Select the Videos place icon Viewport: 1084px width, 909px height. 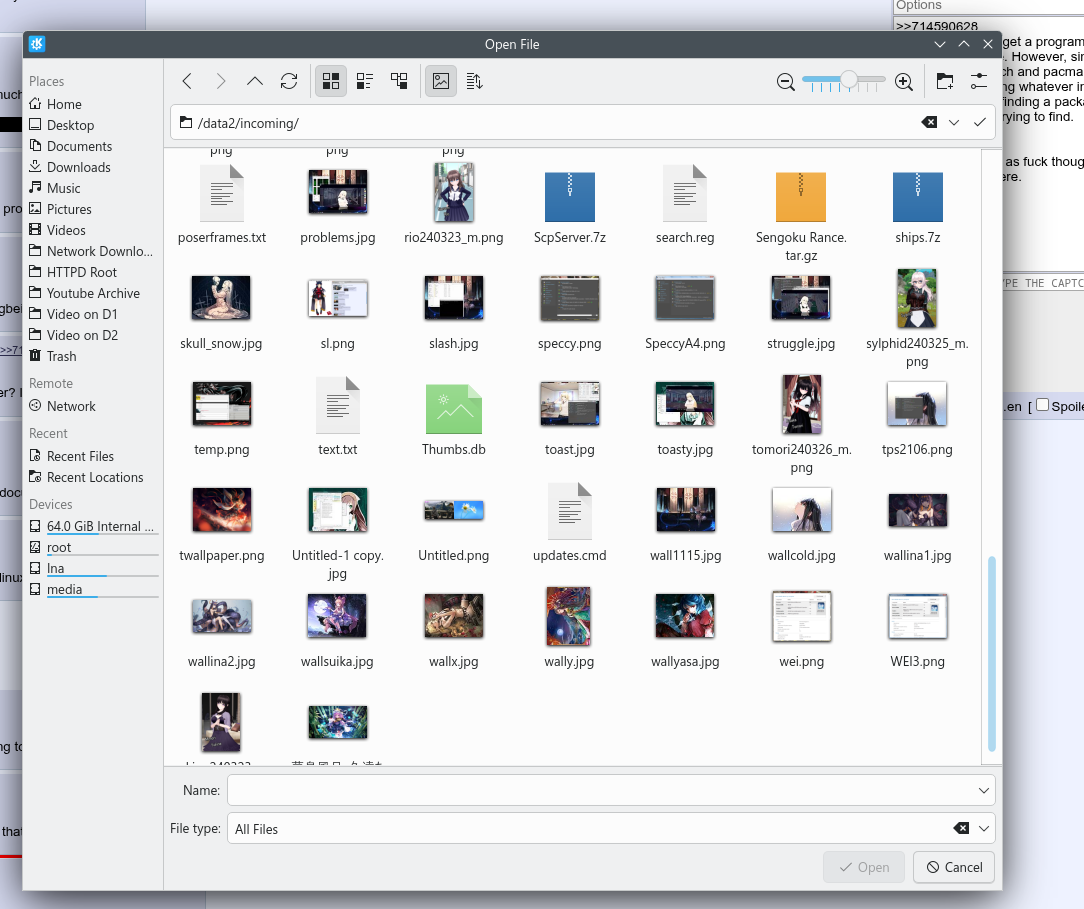[35, 229]
